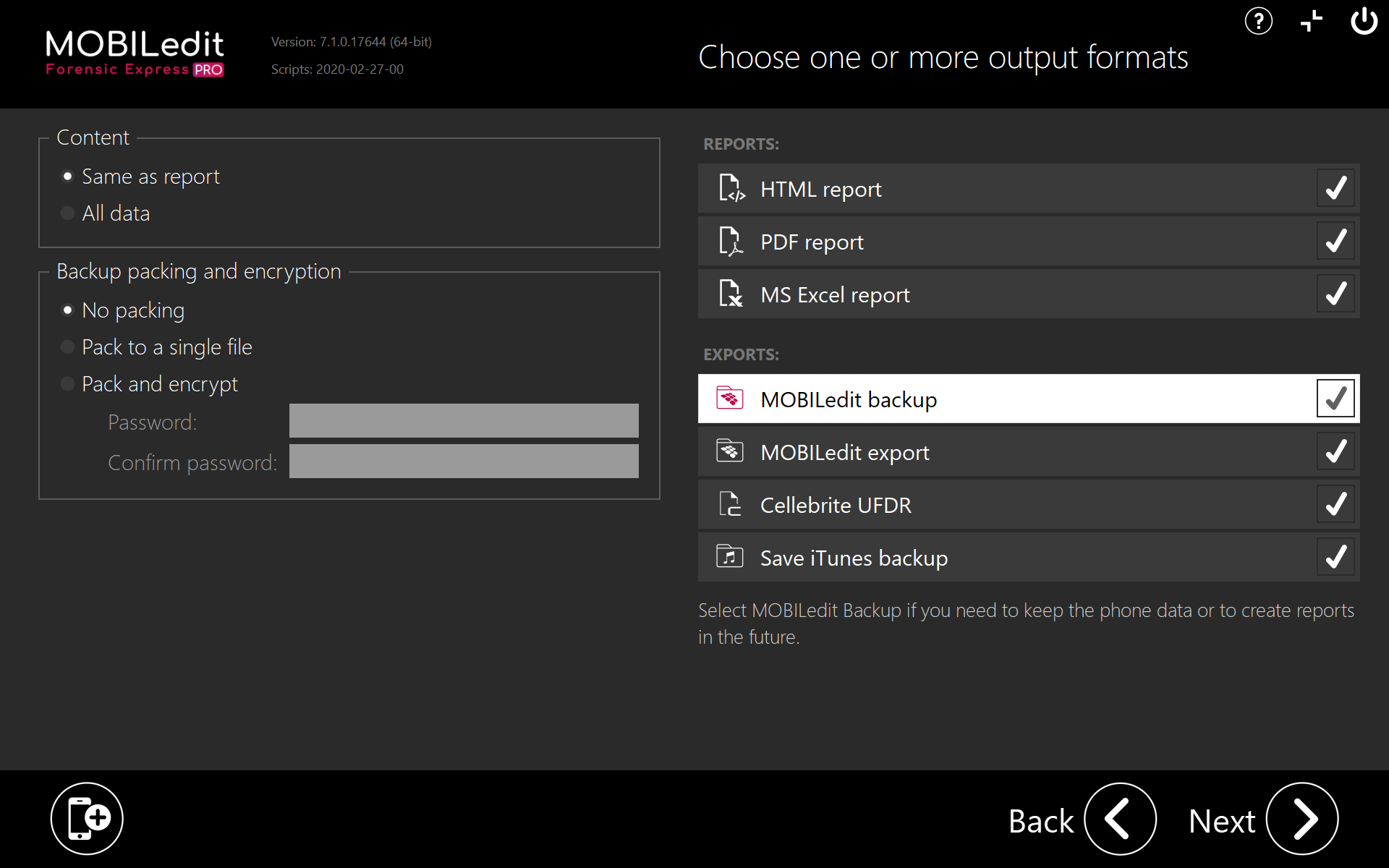Click the shrink window arrows icon
Viewport: 1389px width, 868px height.
(x=1311, y=22)
